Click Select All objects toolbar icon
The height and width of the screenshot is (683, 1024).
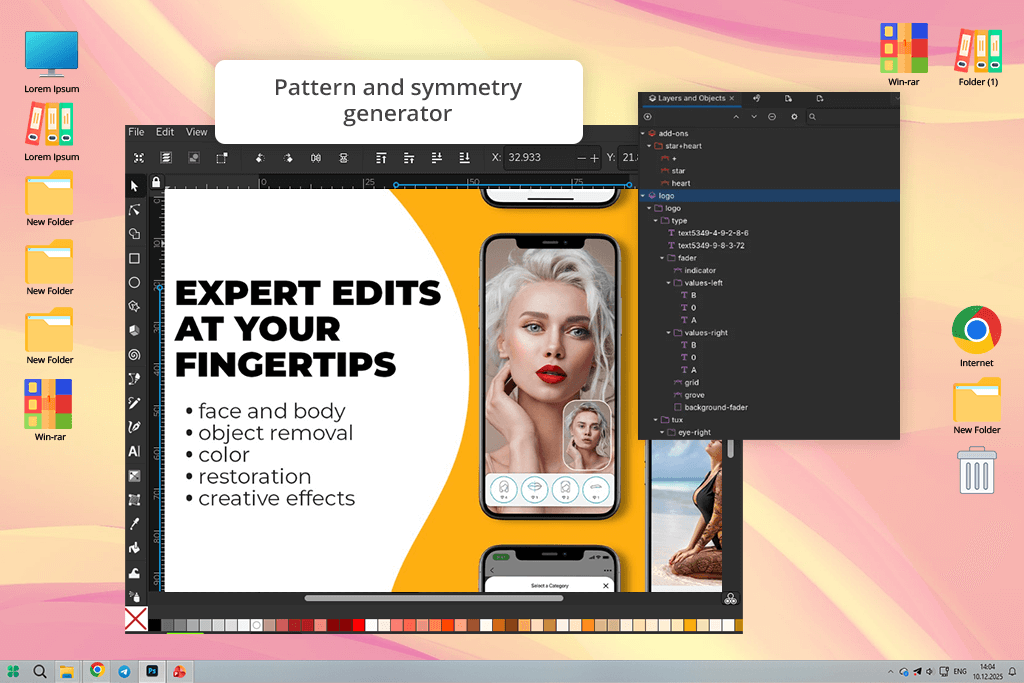139,158
